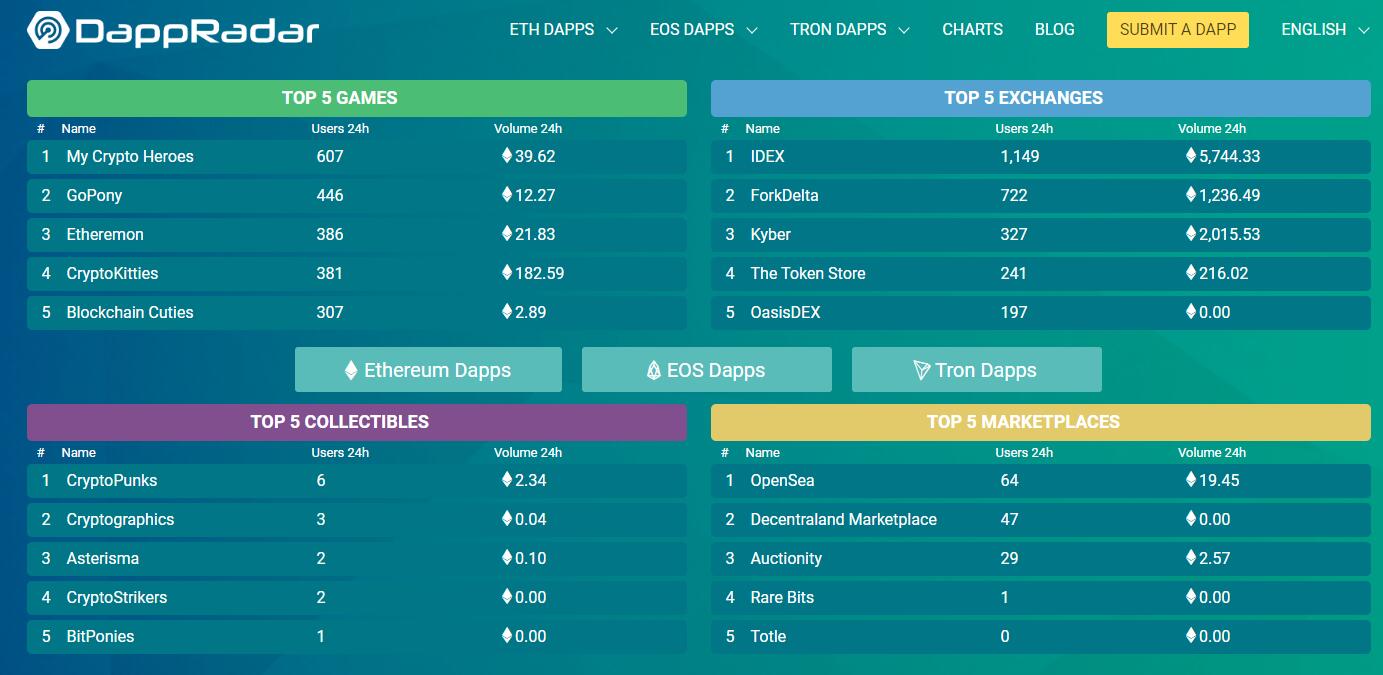This screenshot has width=1383, height=675.
Task: Open the CryptoPunks collectible entry
Action: point(357,481)
